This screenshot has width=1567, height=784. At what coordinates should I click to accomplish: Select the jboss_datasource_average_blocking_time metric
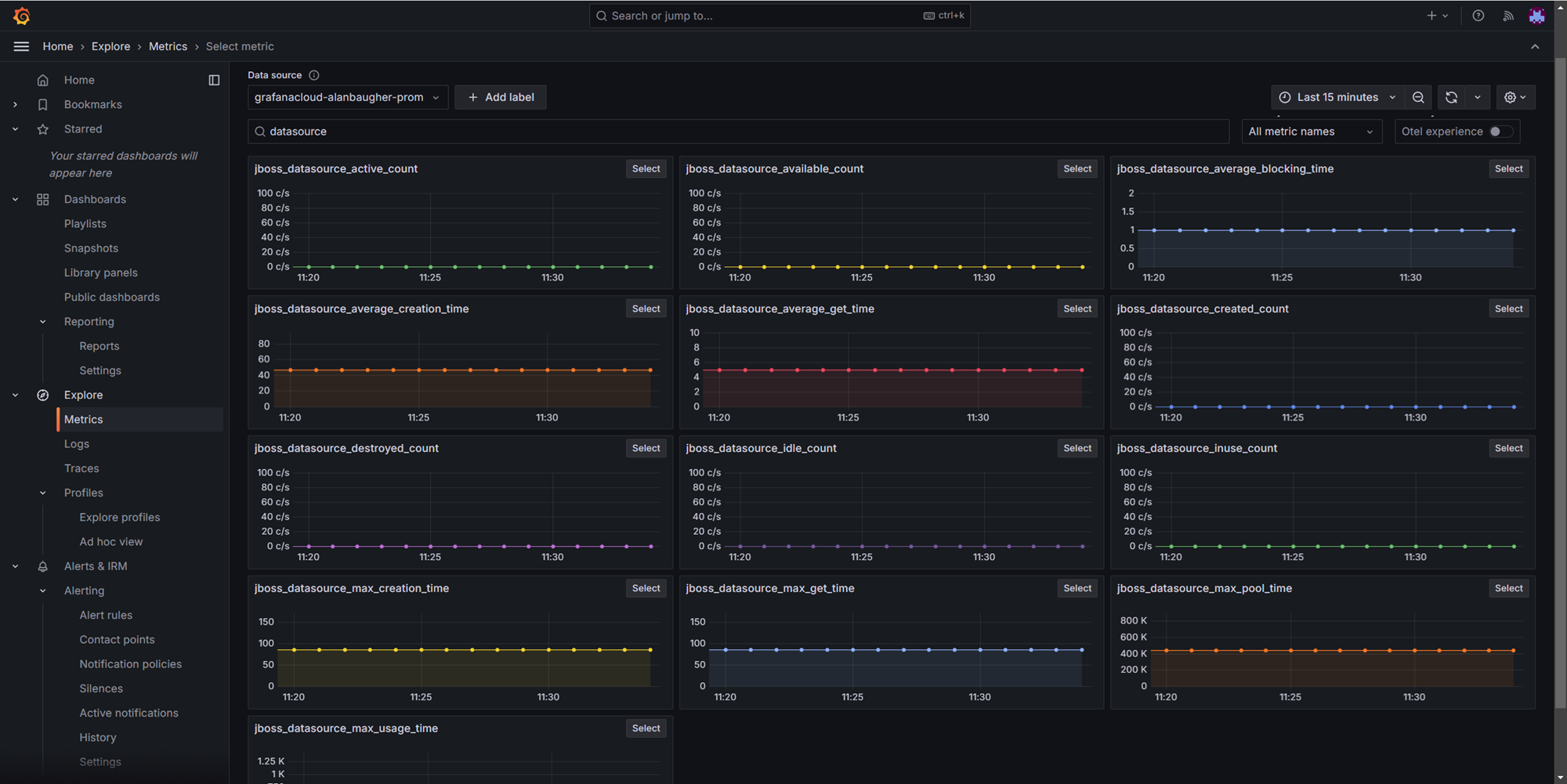(1508, 169)
